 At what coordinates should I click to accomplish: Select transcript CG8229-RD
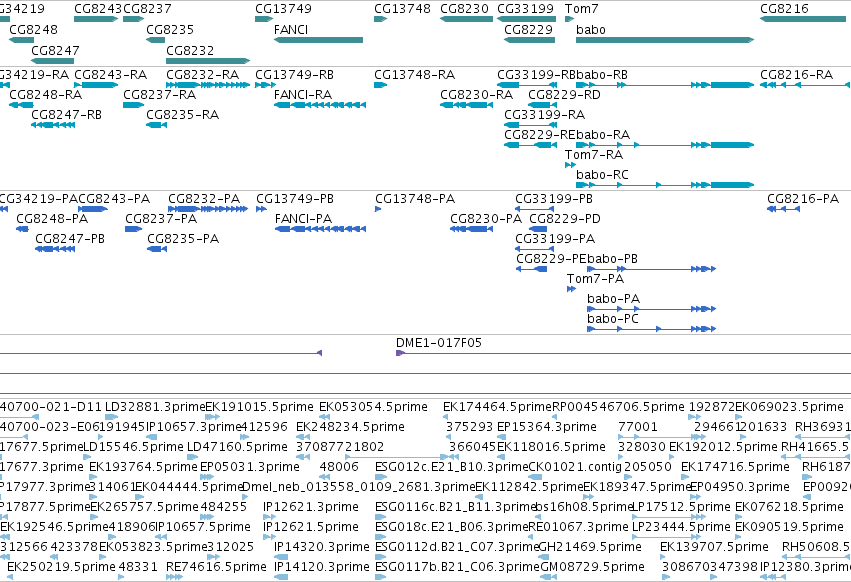[x=564, y=95]
